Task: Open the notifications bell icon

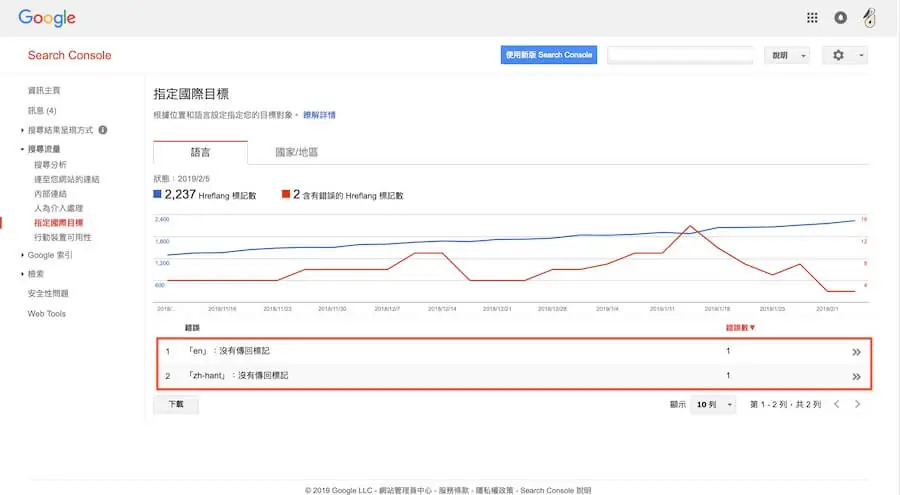Action: point(840,18)
